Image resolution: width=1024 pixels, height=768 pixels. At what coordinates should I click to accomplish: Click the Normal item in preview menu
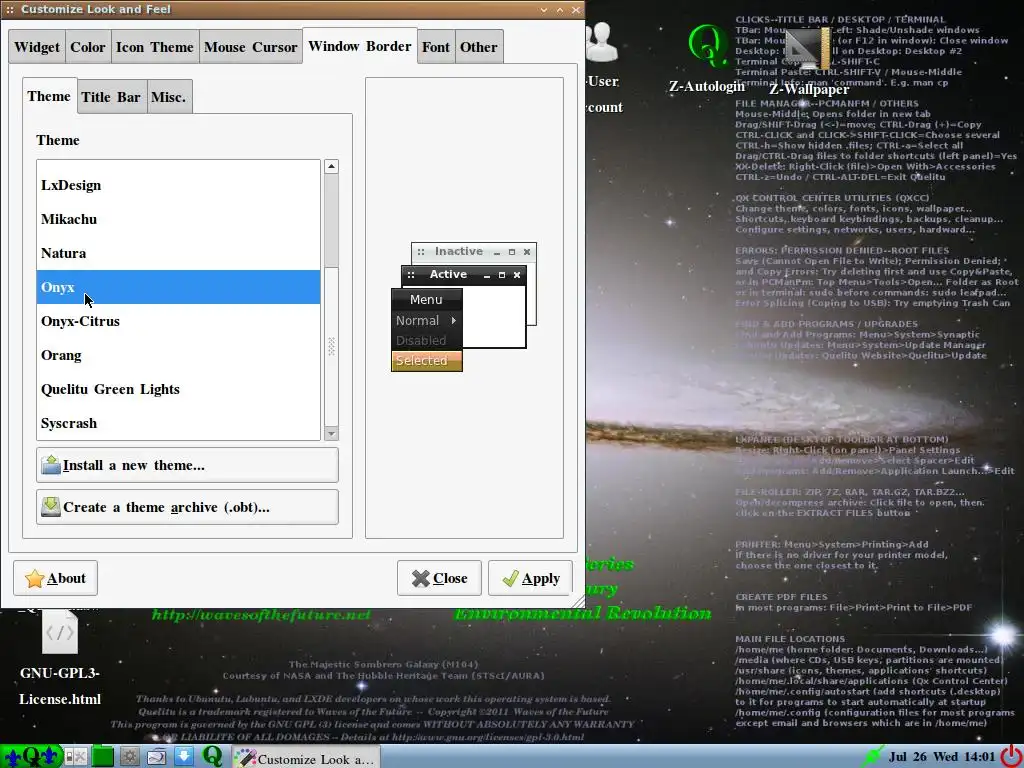(427, 321)
